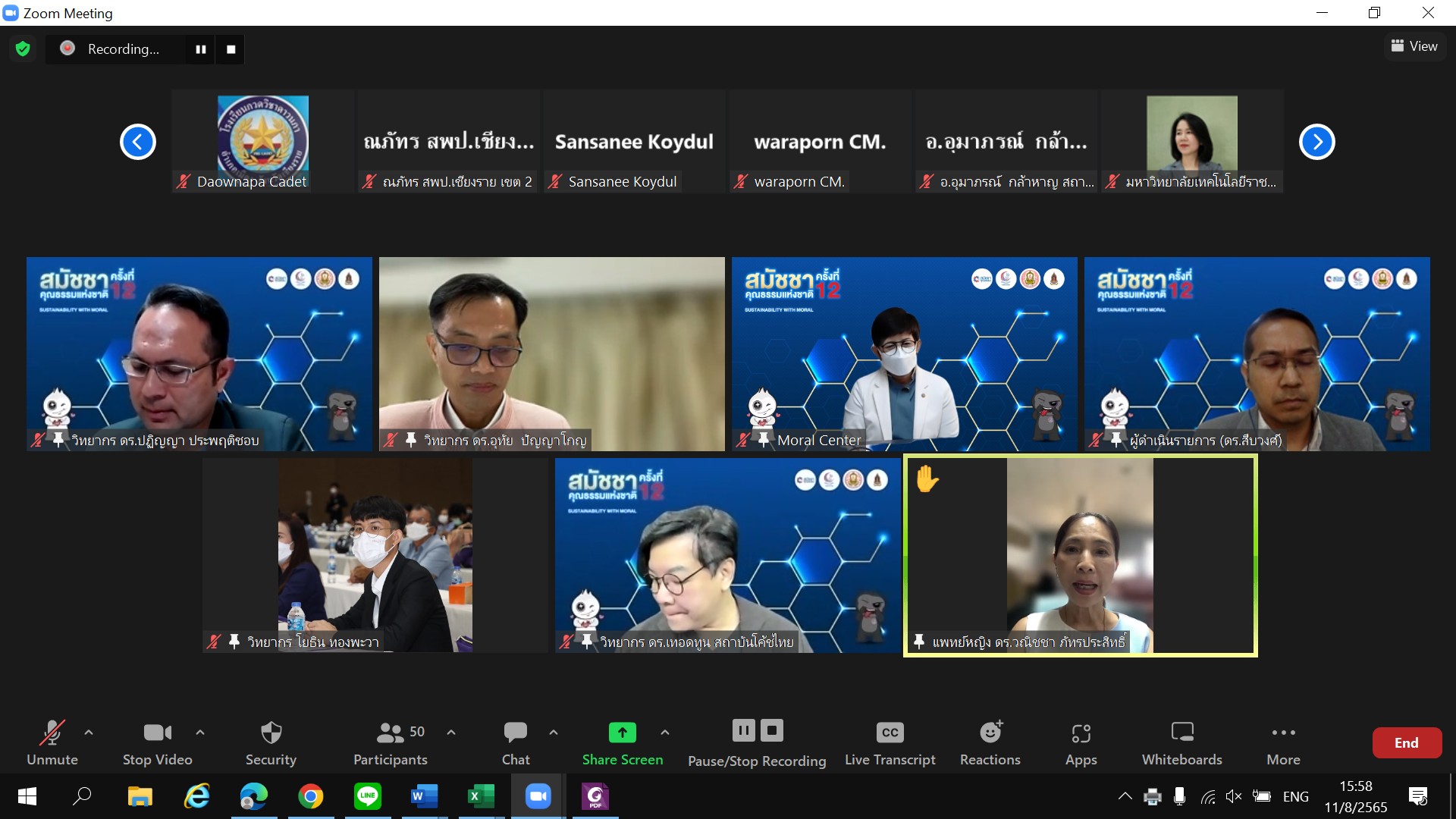The height and width of the screenshot is (819, 1456).
Task: Click the green Share Screen icon
Action: (x=622, y=733)
